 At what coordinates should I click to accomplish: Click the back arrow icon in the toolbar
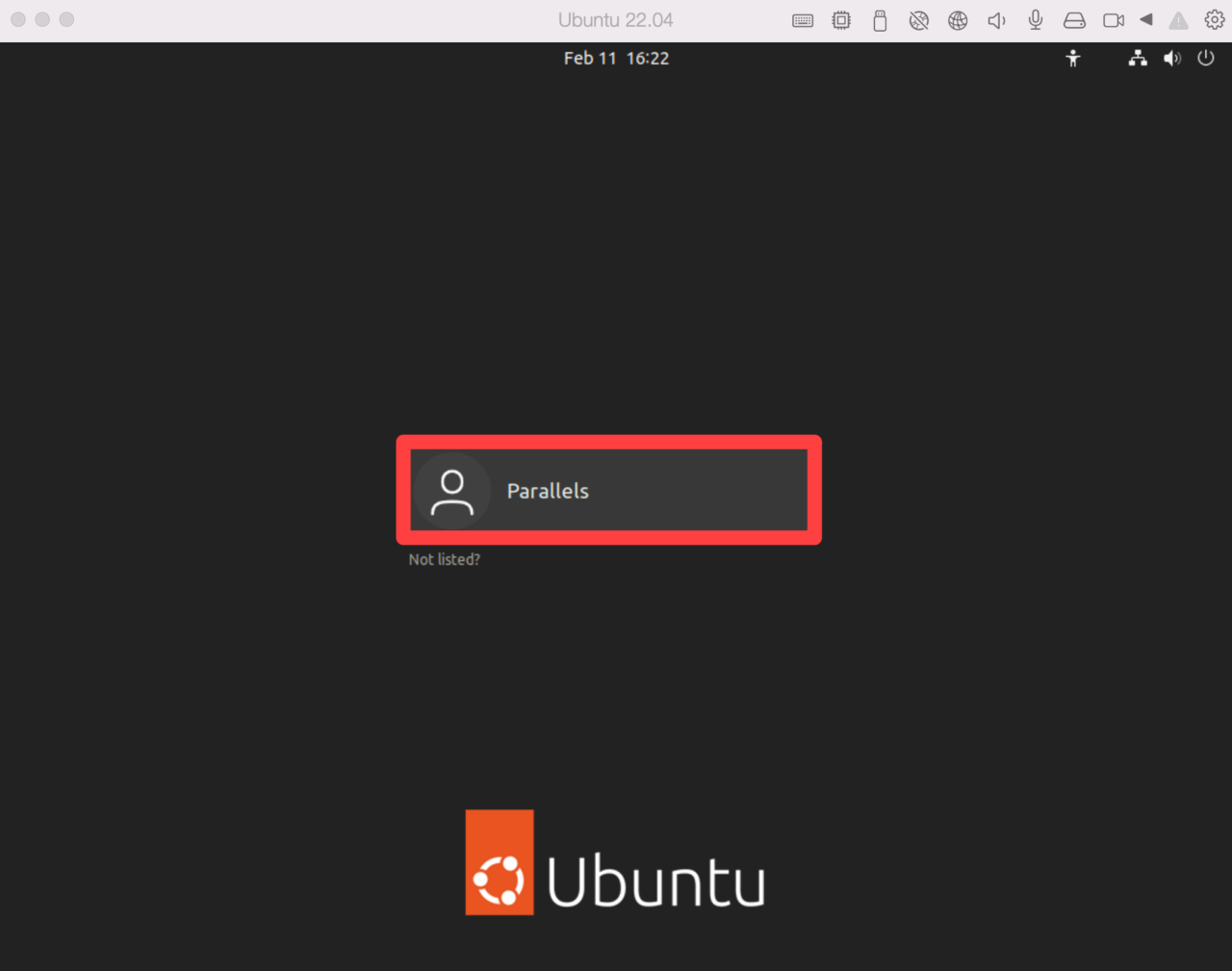[x=1145, y=19]
